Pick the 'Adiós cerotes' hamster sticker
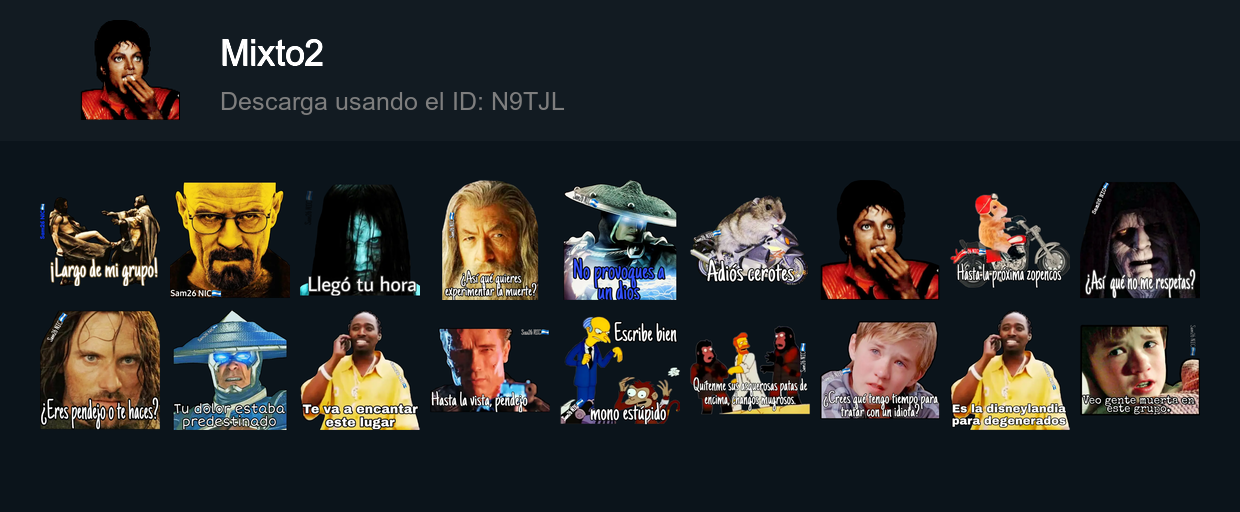This screenshot has width=1240, height=512. coord(750,240)
